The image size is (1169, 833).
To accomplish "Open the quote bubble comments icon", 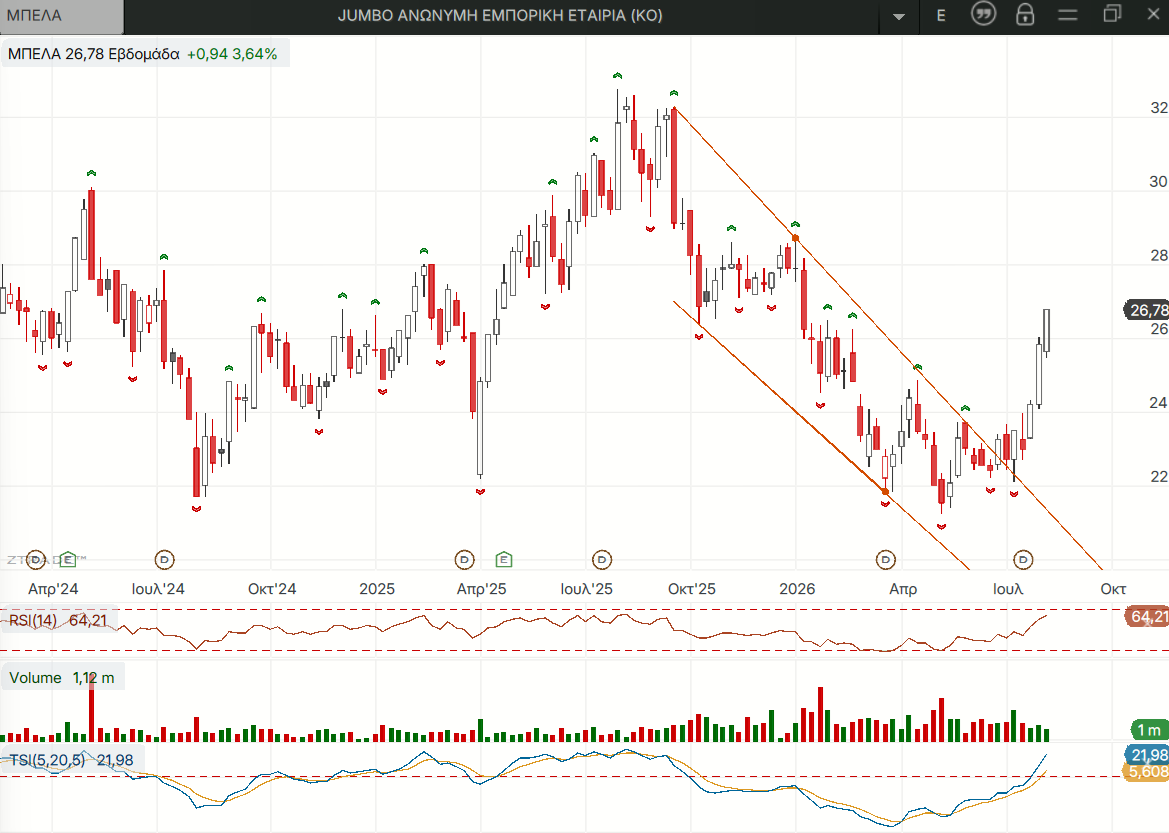I will (983, 14).
